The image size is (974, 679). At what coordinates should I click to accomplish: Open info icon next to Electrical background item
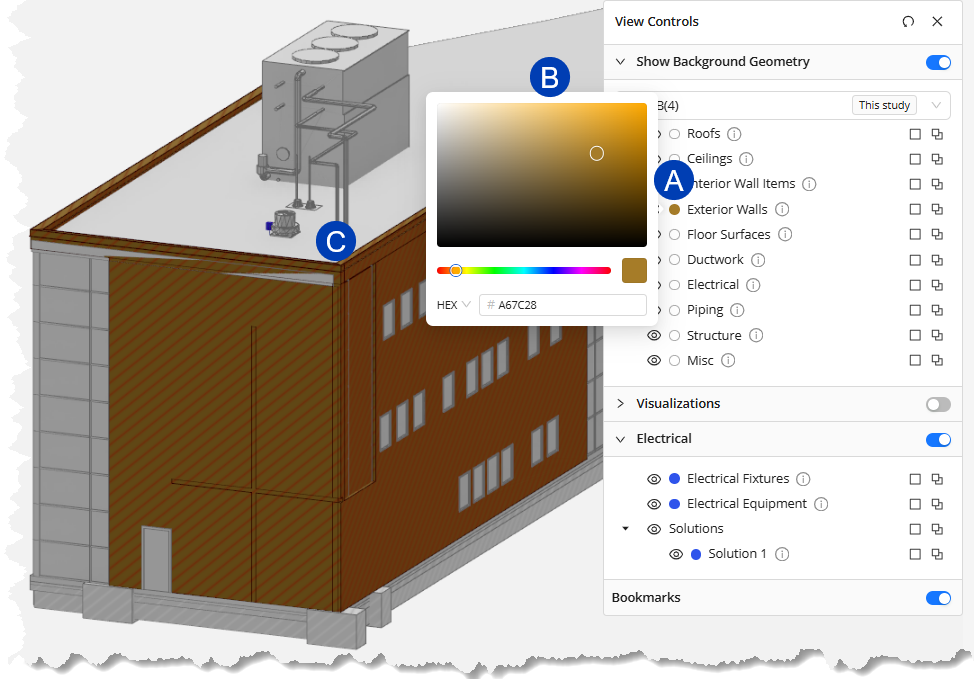753,285
